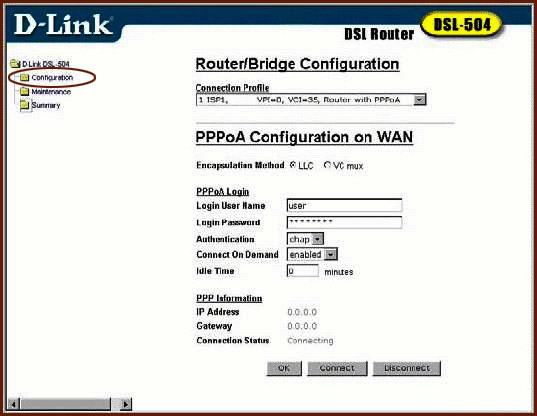Click the right arrow of horizontal scrollbar
537x416 pixels.
click(x=126, y=404)
